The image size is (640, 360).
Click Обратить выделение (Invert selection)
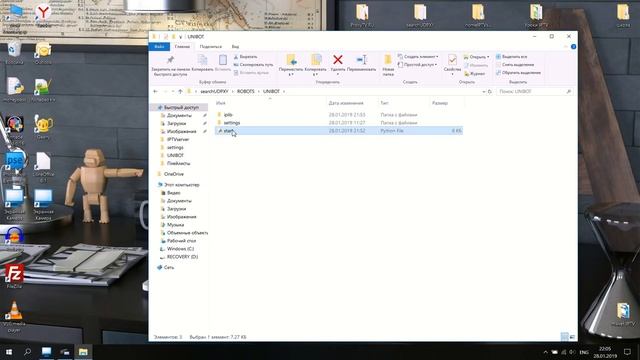518,73
